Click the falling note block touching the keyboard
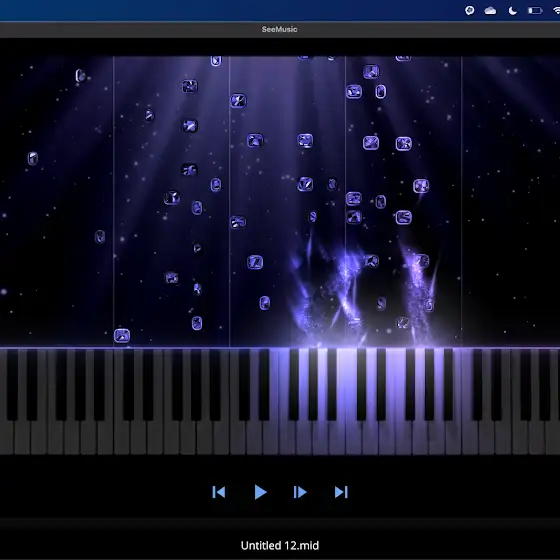 pyautogui.click(x=122, y=336)
